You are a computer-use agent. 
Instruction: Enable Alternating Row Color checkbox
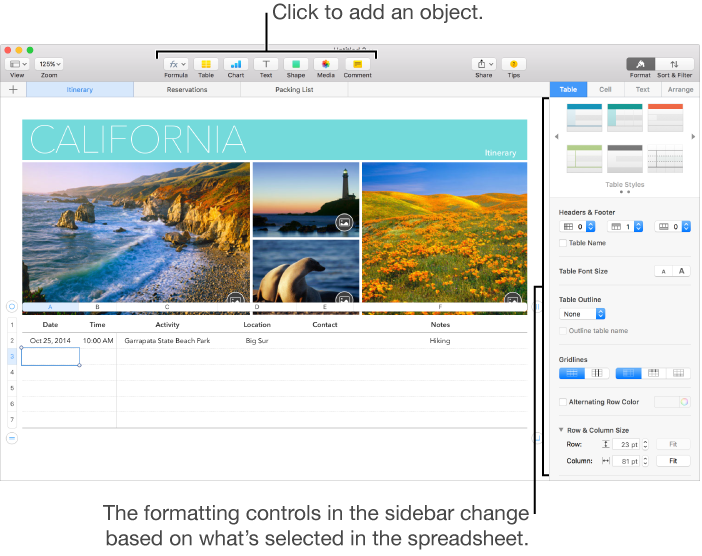click(563, 402)
